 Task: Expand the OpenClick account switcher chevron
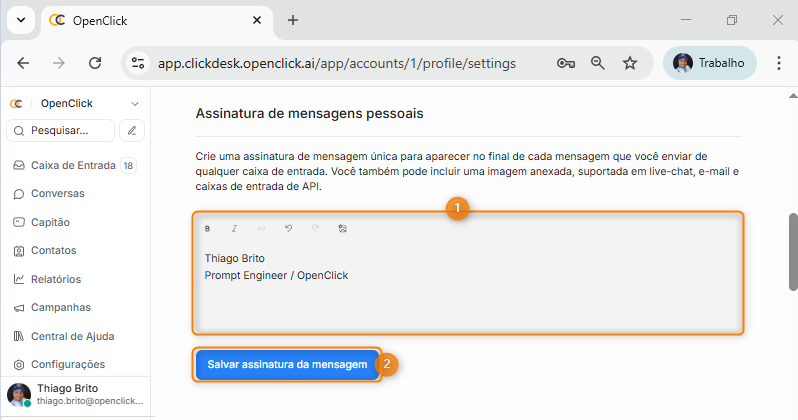(x=135, y=103)
